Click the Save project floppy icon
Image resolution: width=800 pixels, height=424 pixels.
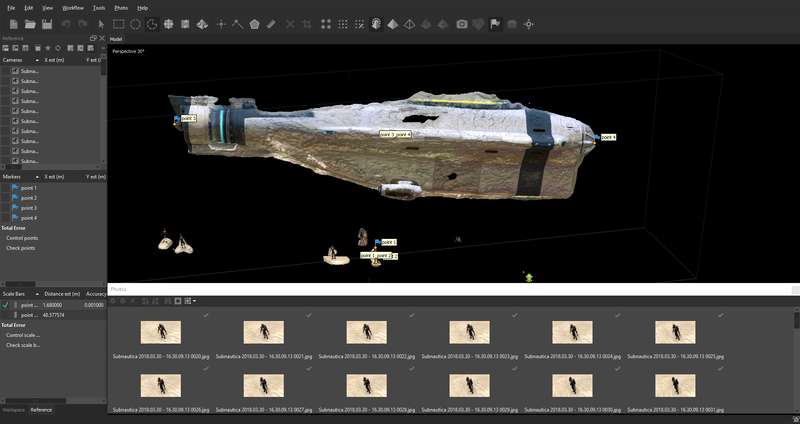(47, 24)
